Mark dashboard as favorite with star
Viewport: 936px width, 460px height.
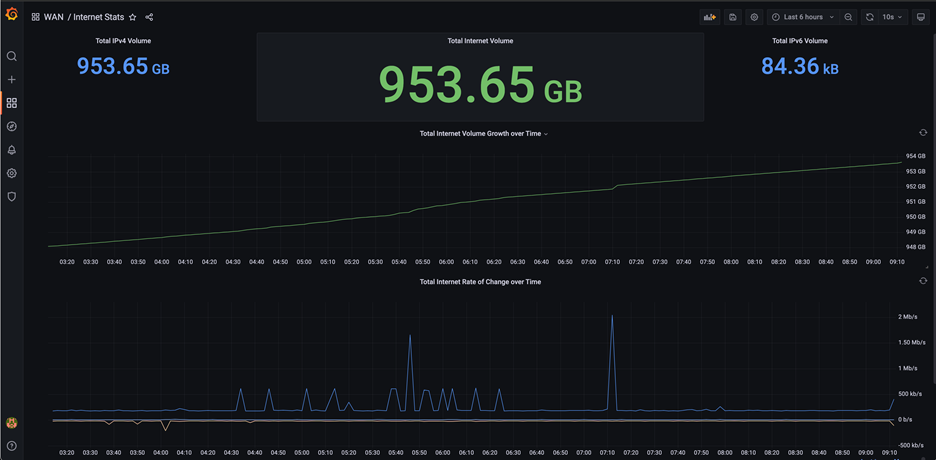click(x=133, y=17)
